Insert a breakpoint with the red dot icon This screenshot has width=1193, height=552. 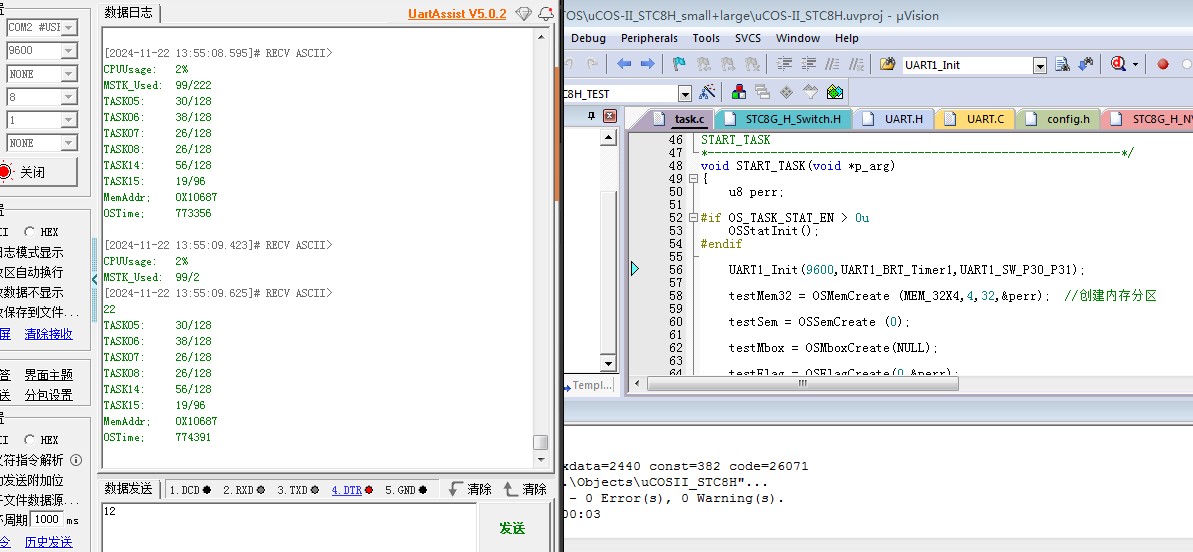1163,65
